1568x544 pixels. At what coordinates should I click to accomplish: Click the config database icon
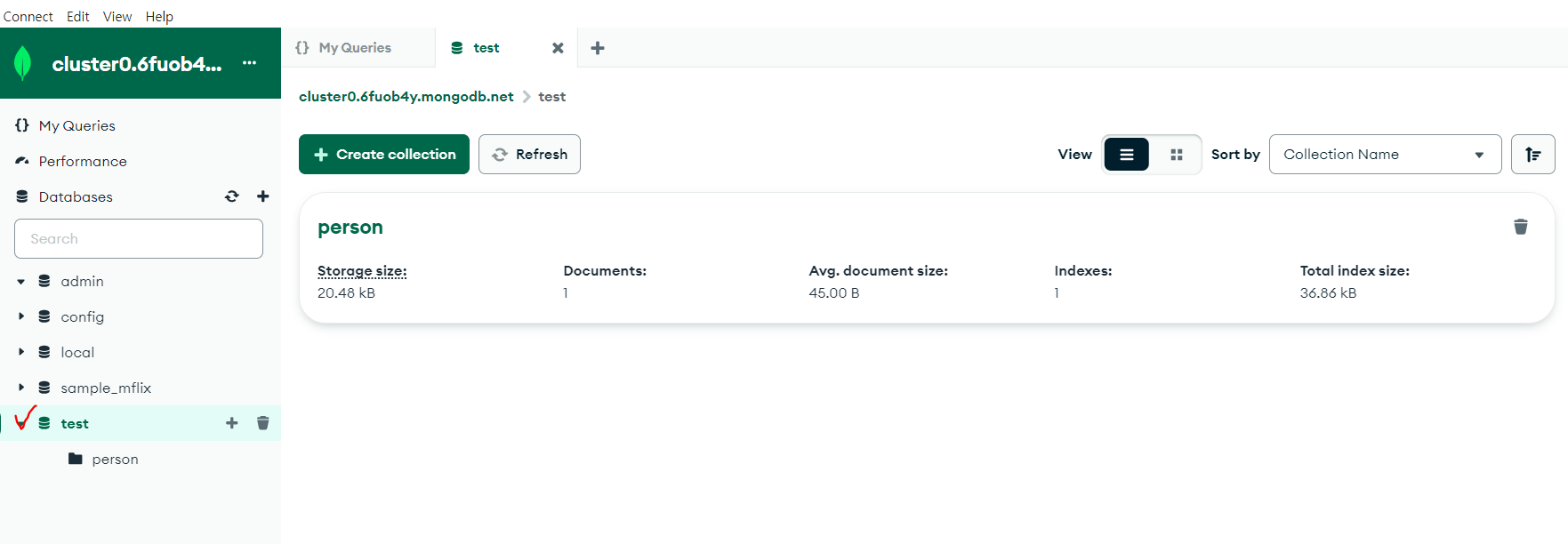[44, 316]
